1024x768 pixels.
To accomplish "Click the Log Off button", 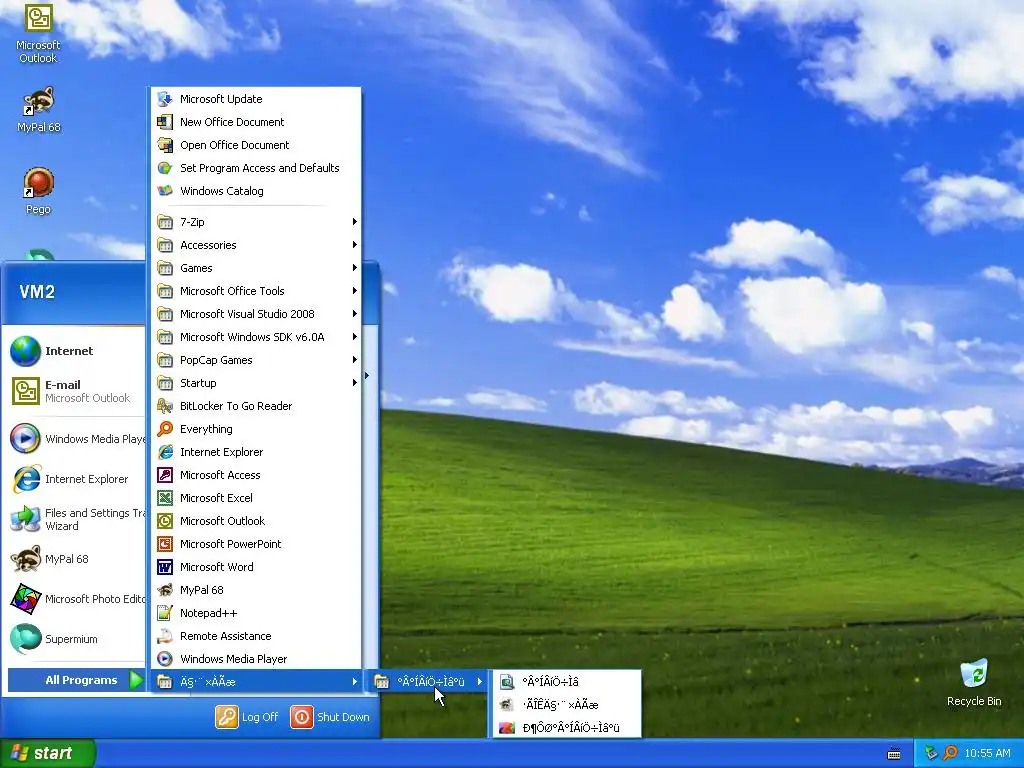I will click(248, 717).
